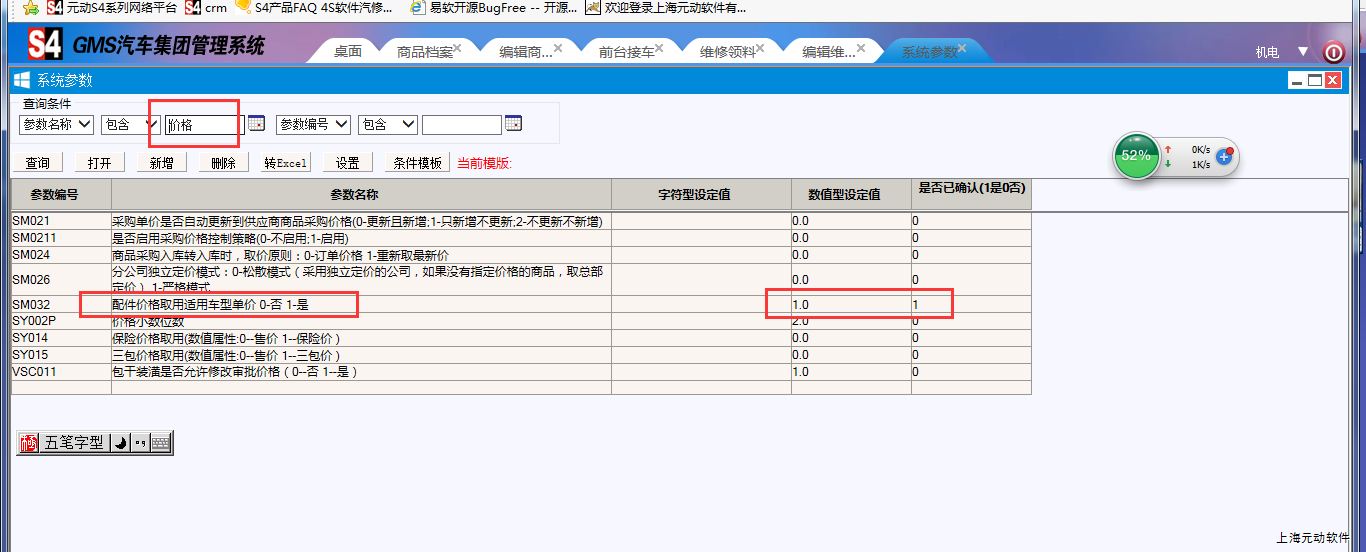
Task: Switch to the 前台接车 tab
Action: (626, 52)
